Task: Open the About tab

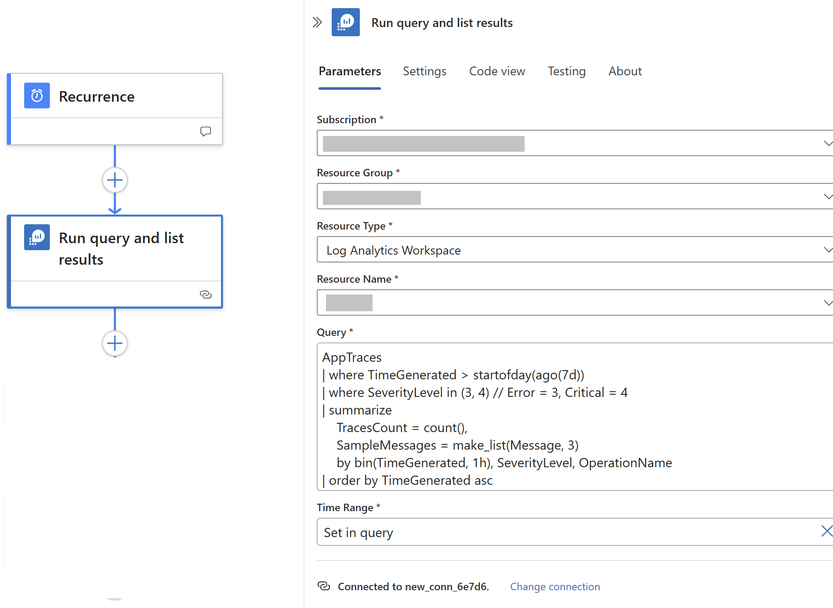Action: tap(625, 71)
